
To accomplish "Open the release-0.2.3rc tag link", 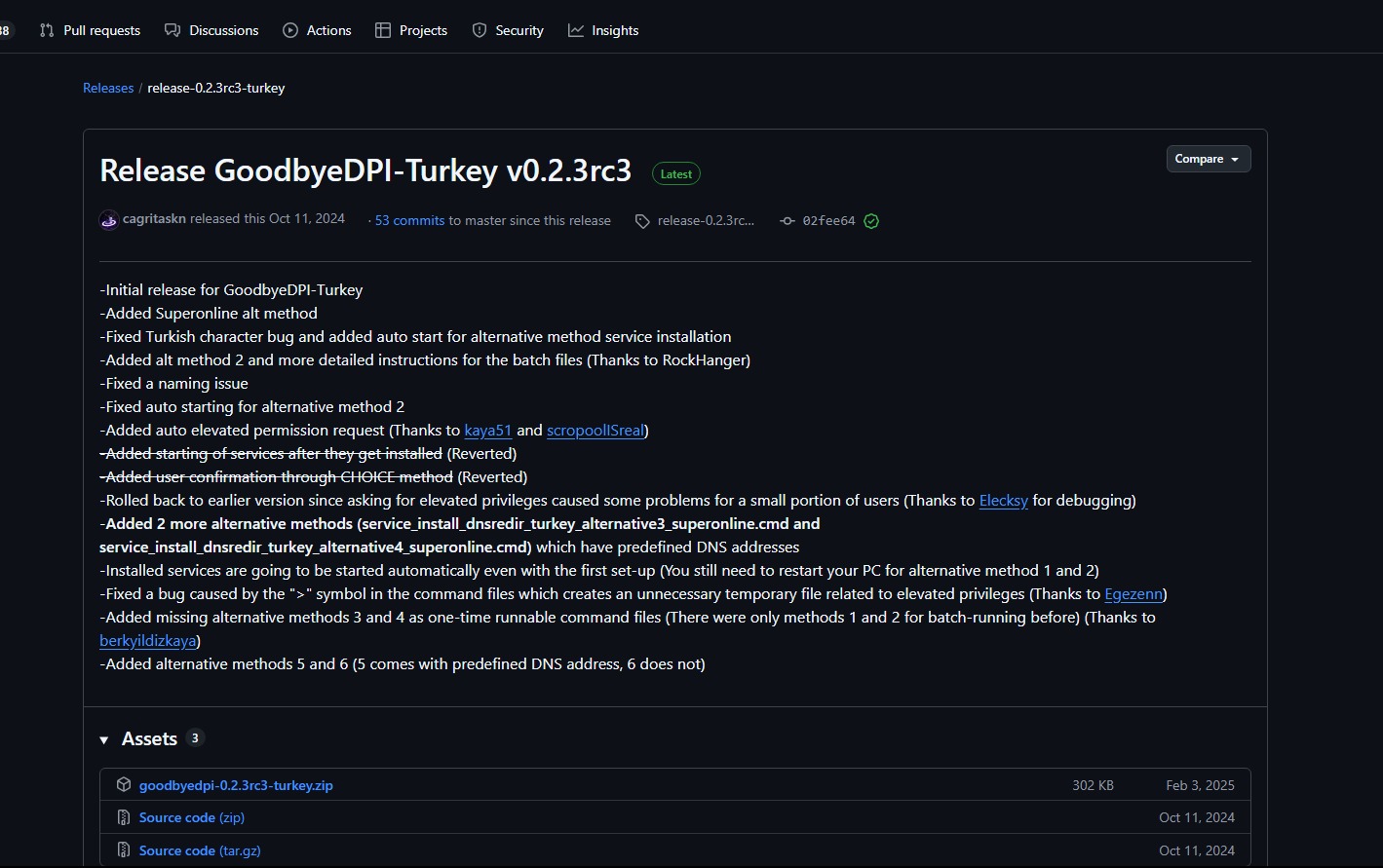I will pos(706,221).
